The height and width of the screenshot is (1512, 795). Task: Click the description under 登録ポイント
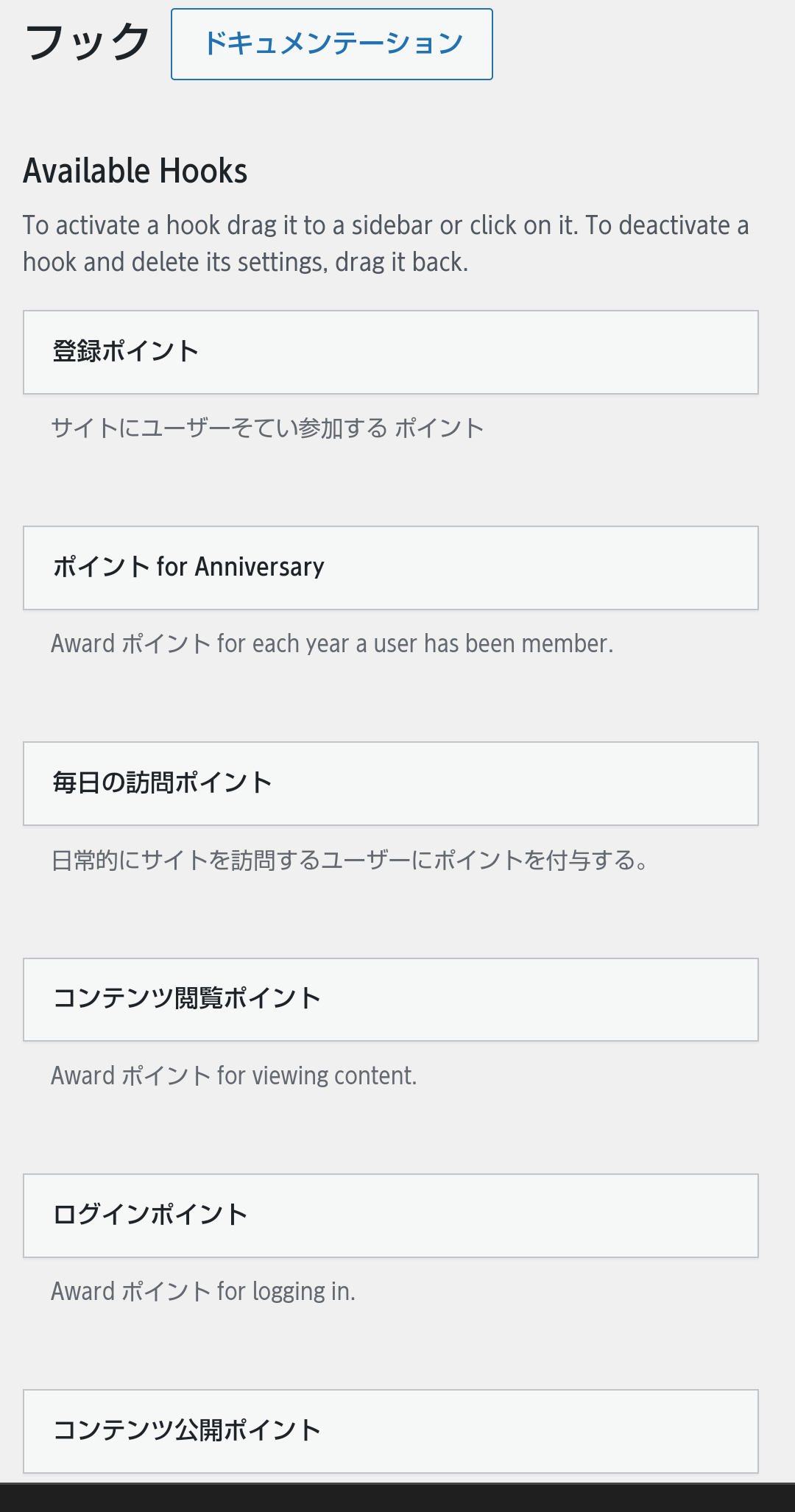268,428
